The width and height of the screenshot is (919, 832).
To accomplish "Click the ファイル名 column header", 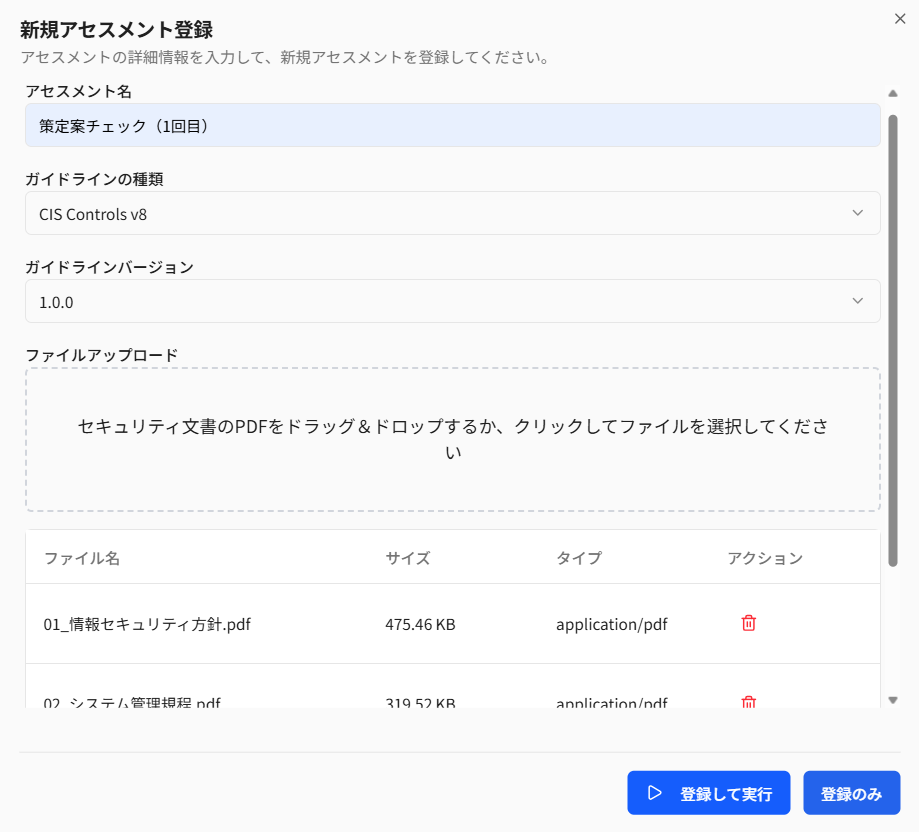I will (x=82, y=558).
